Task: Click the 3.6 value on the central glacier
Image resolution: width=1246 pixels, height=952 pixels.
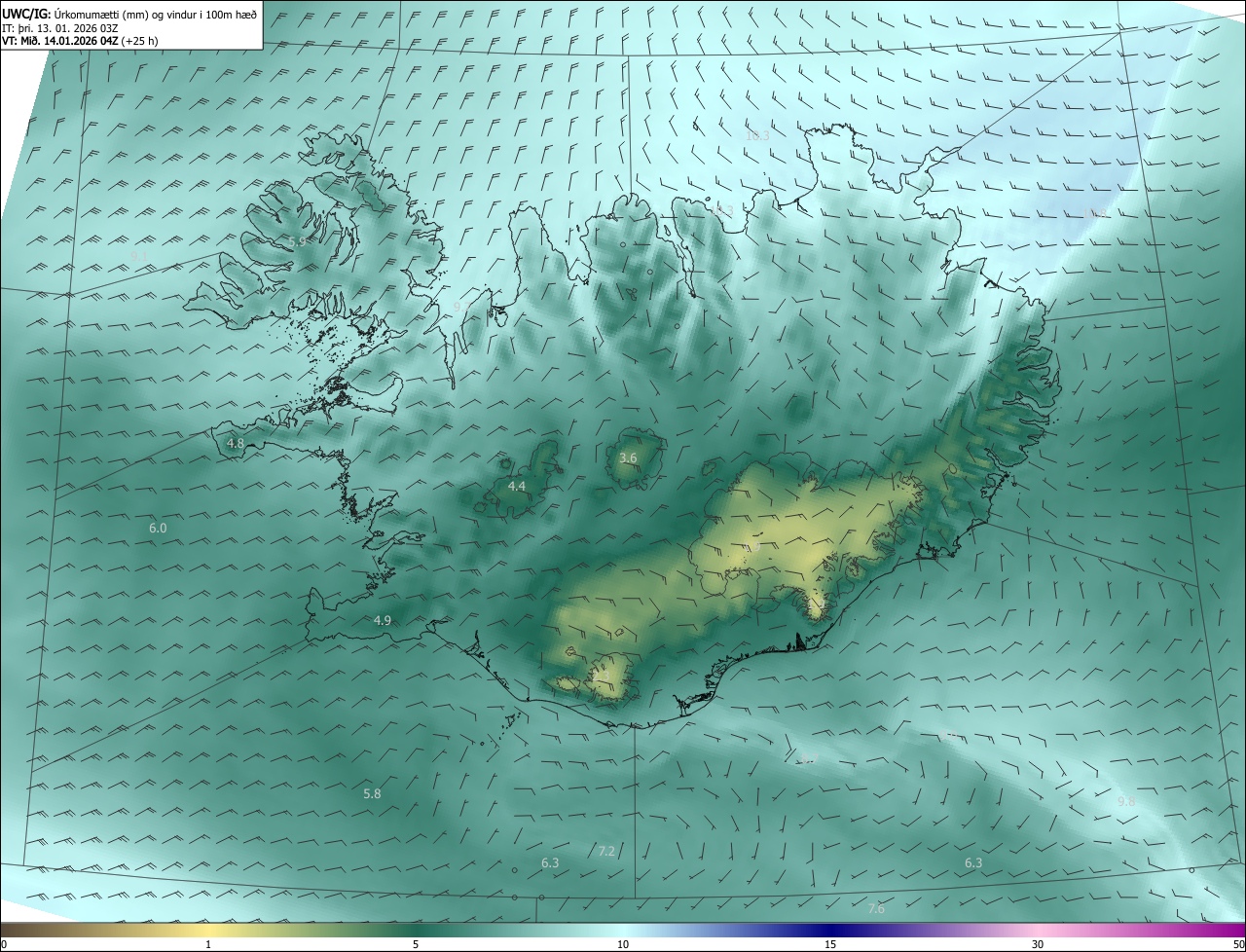Action: click(628, 458)
